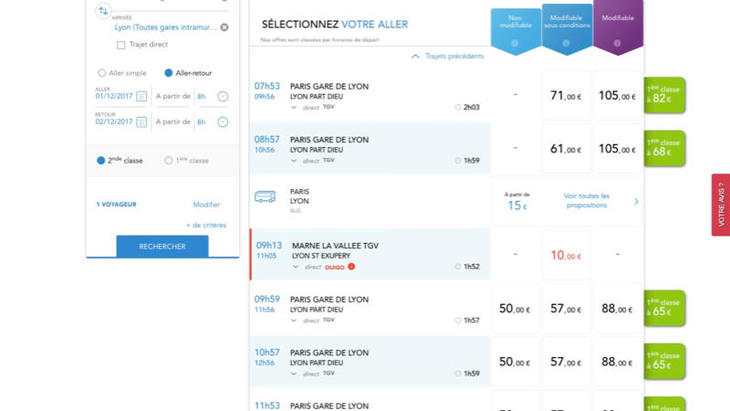Select the Non modifiable fare column header

515,28
